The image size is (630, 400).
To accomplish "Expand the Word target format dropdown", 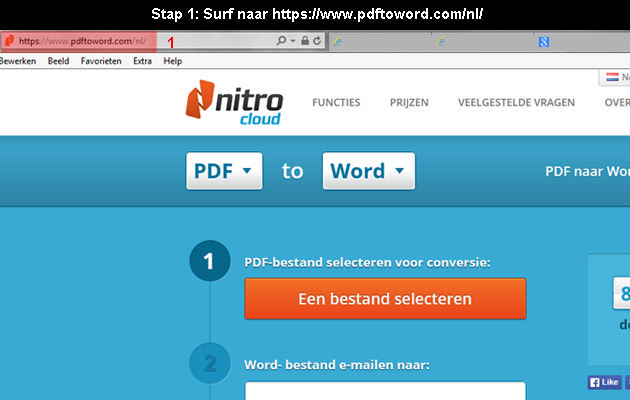I will coord(369,171).
